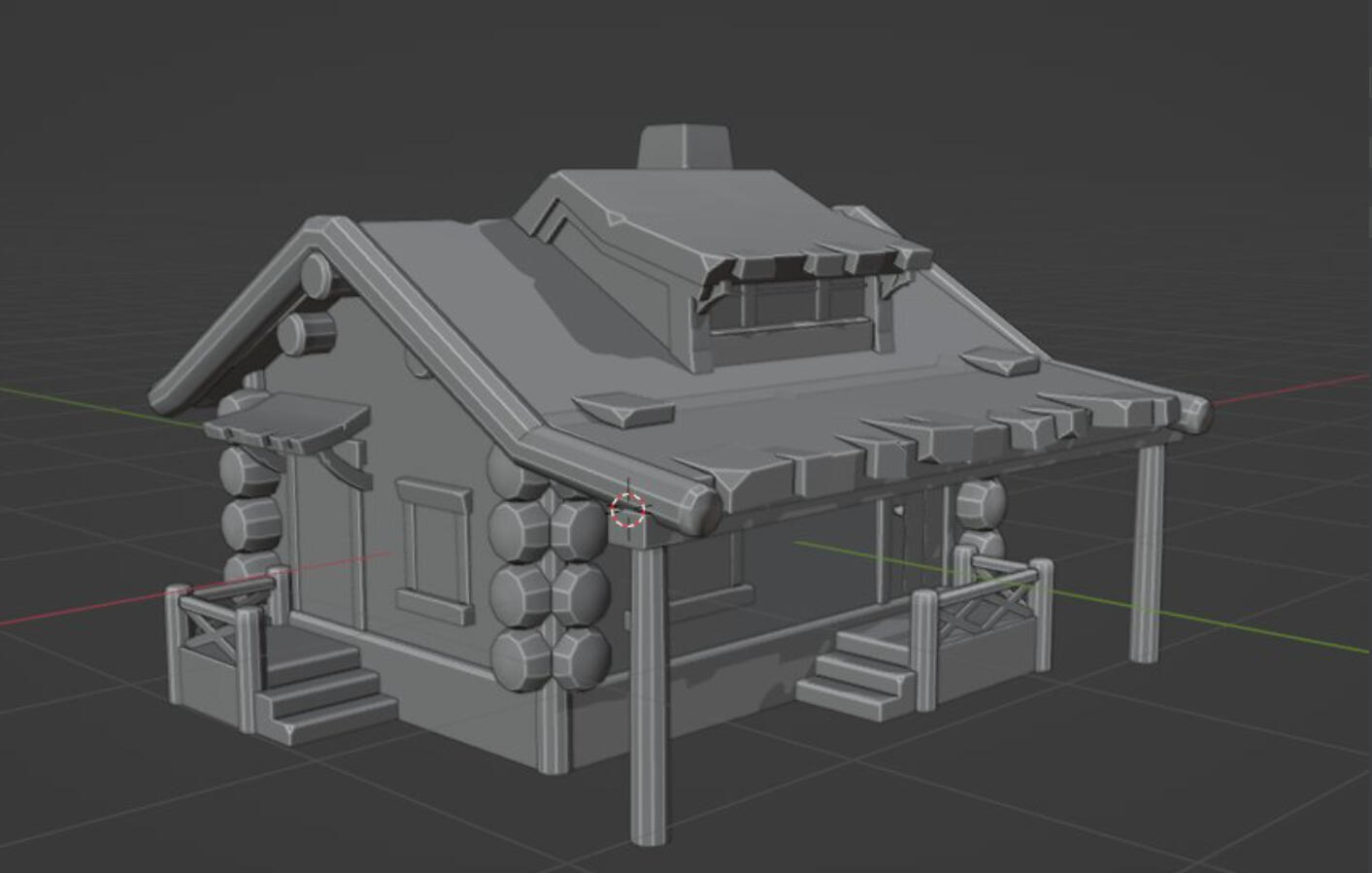Click the chimney on top of the roof
Viewport: 1372px width, 873px height.
(x=684, y=147)
